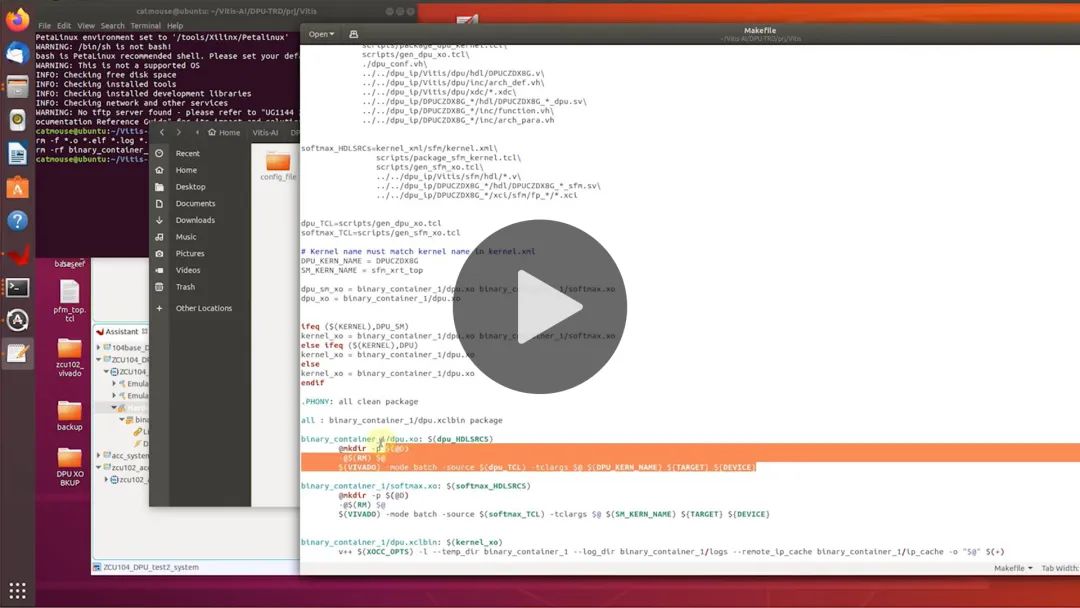Collapse the ZCU104_D top-level system node
This screenshot has width=1080, height=608.
pyautogui.click(x=98, y=359)
